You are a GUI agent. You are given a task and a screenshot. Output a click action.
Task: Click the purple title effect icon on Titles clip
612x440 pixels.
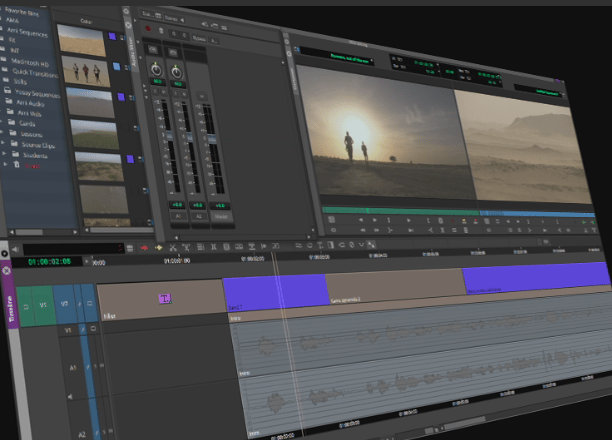point(165,299)
